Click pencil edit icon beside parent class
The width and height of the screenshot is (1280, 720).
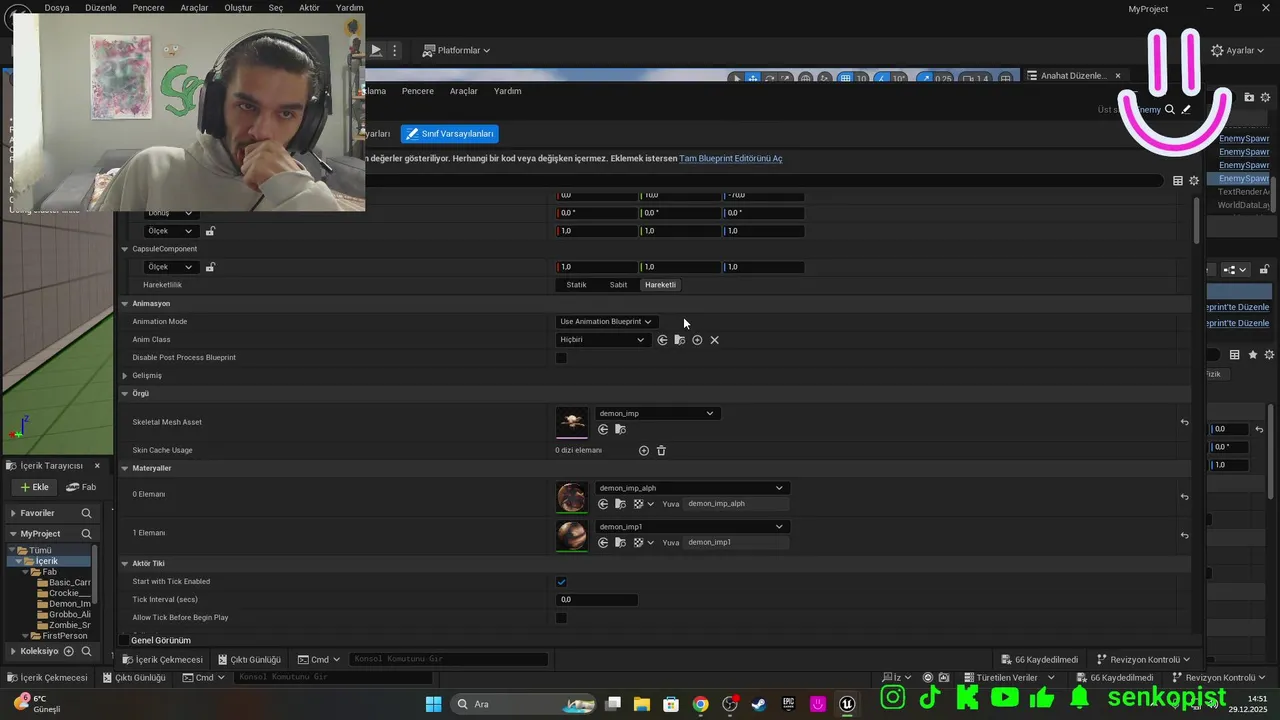1186,110
